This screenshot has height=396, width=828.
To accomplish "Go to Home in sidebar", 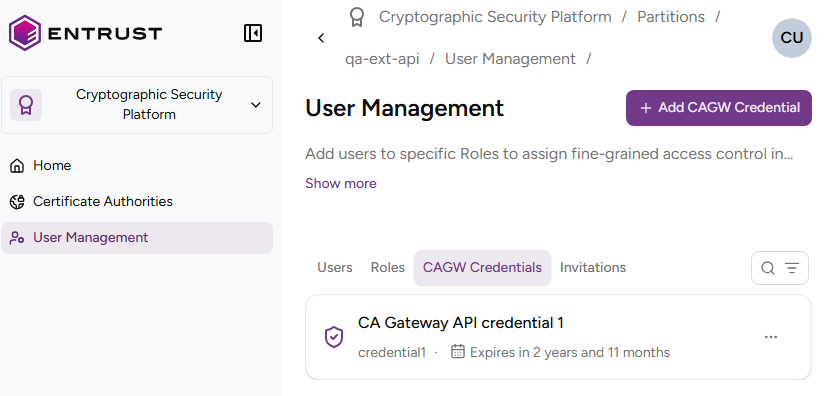I will pyautogui.click(x=52, y=166).
